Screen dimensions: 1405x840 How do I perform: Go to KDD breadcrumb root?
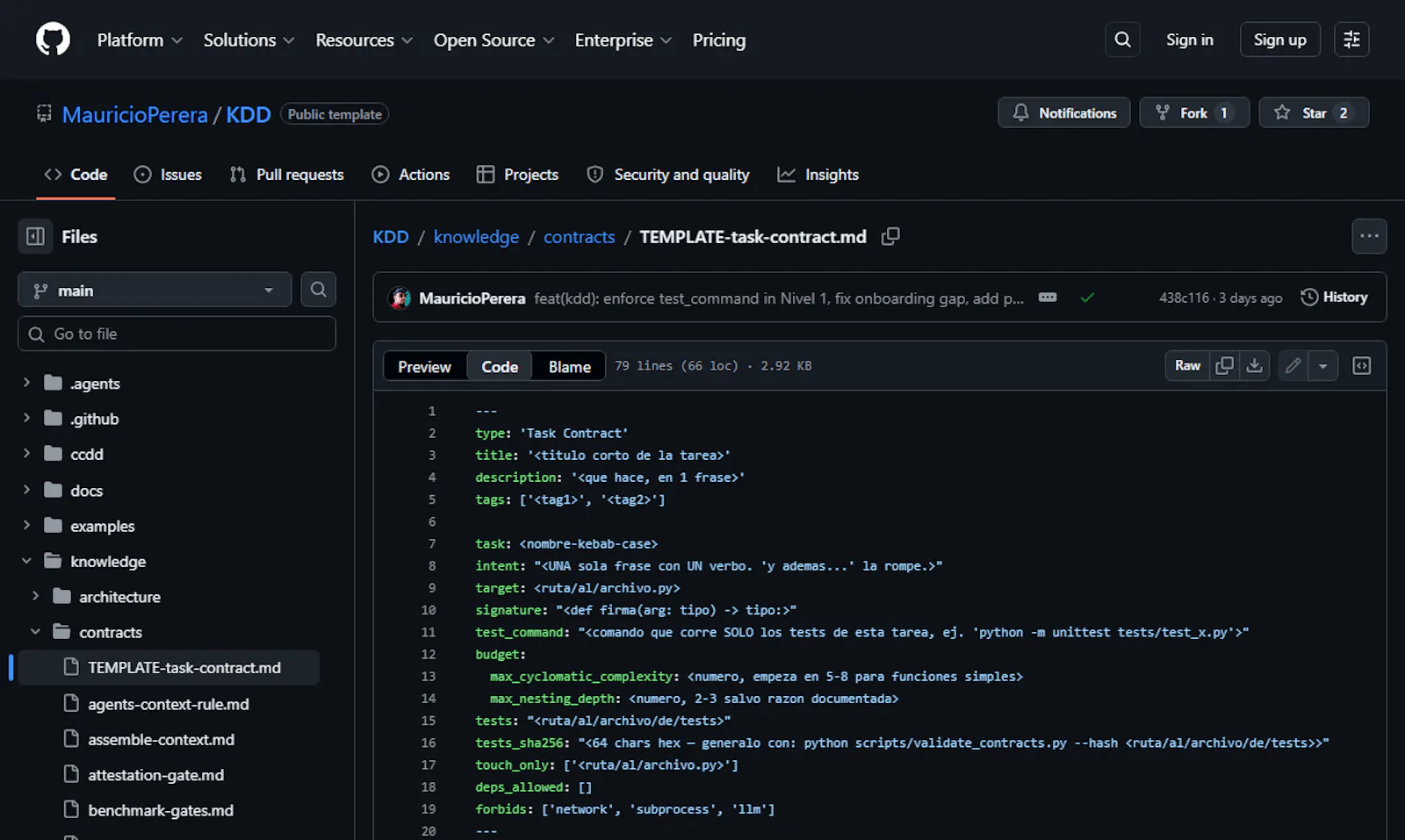[x=391, y=237]
